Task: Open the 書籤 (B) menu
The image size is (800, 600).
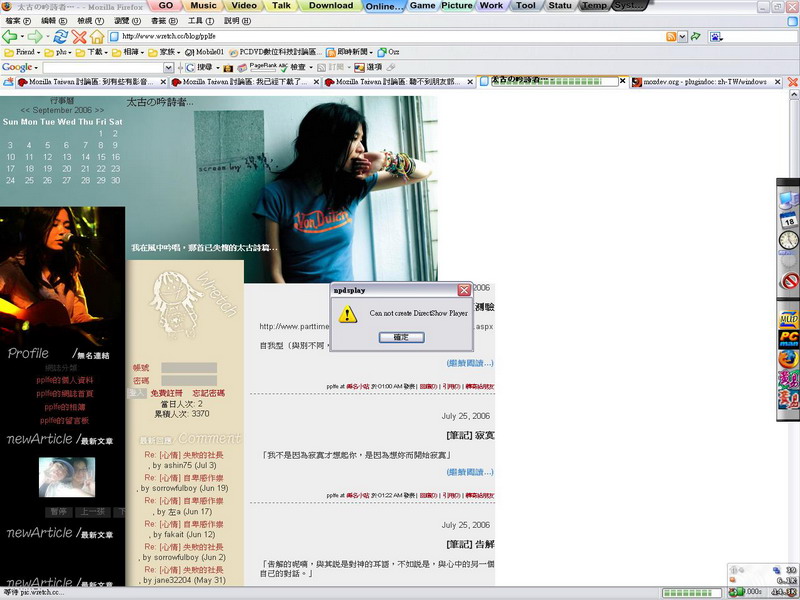Action: tap(164, 21)
